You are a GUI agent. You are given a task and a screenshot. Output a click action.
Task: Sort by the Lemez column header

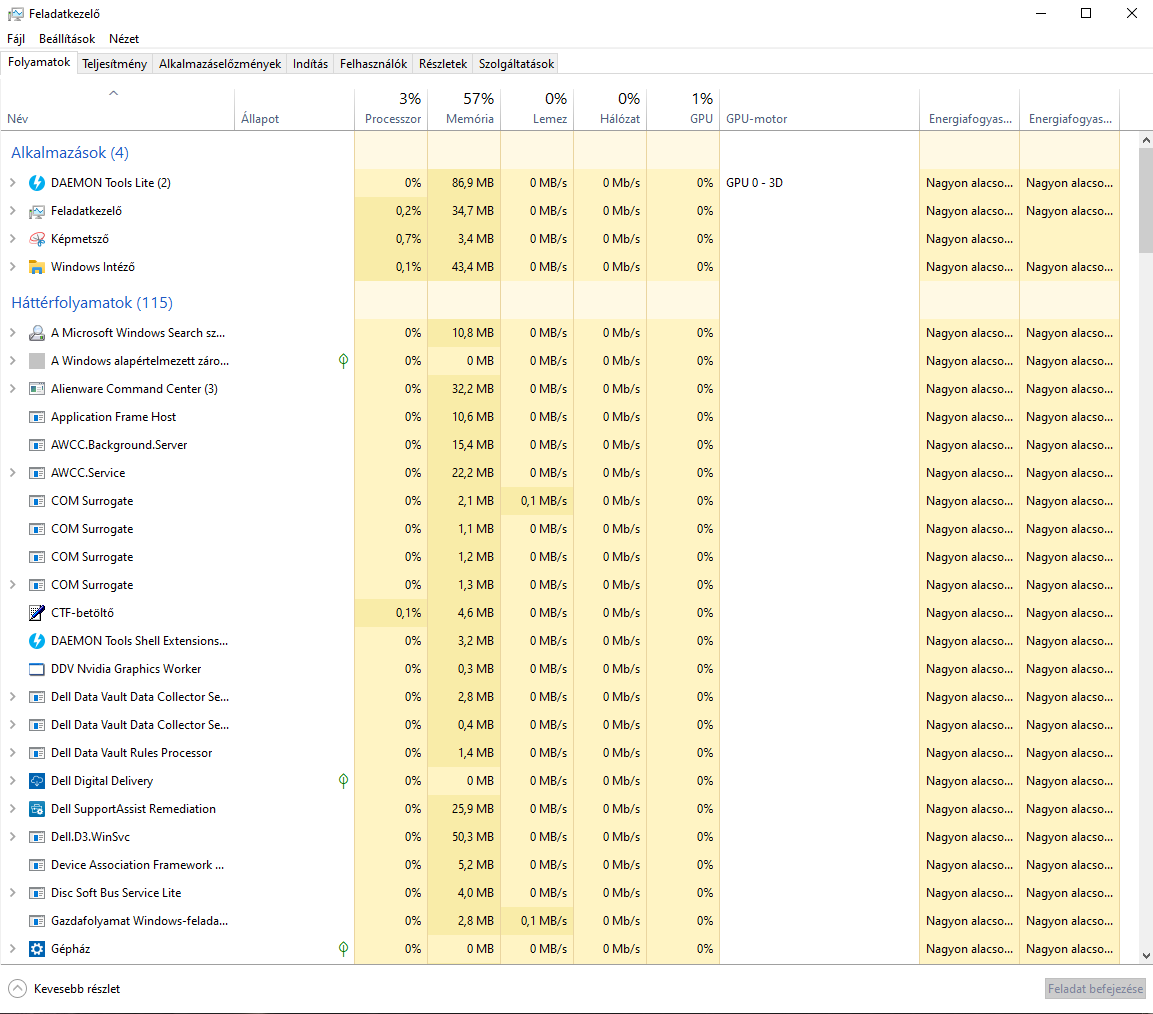coord(537,110)
